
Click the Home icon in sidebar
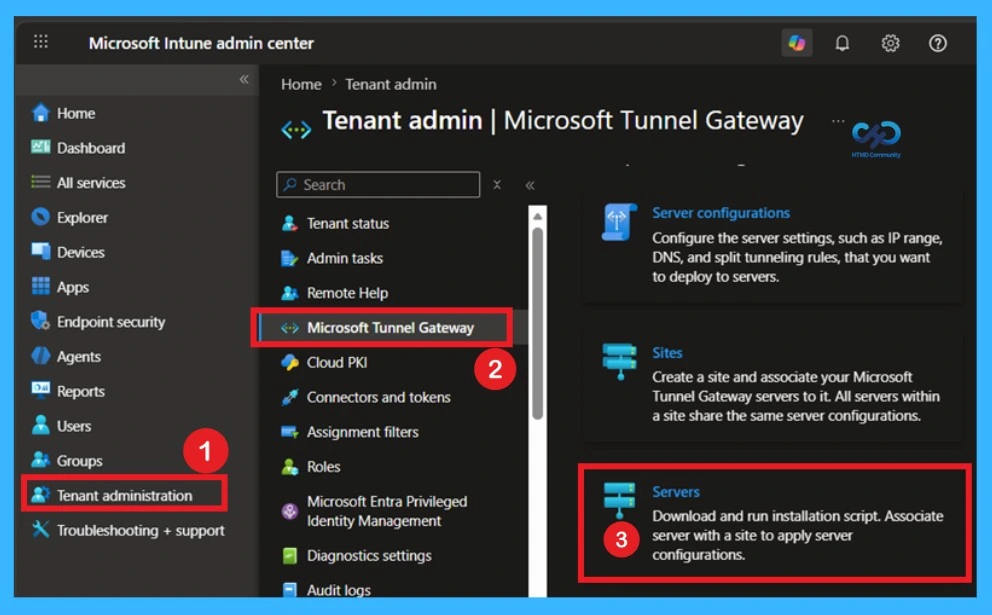(x=40, y=113)
